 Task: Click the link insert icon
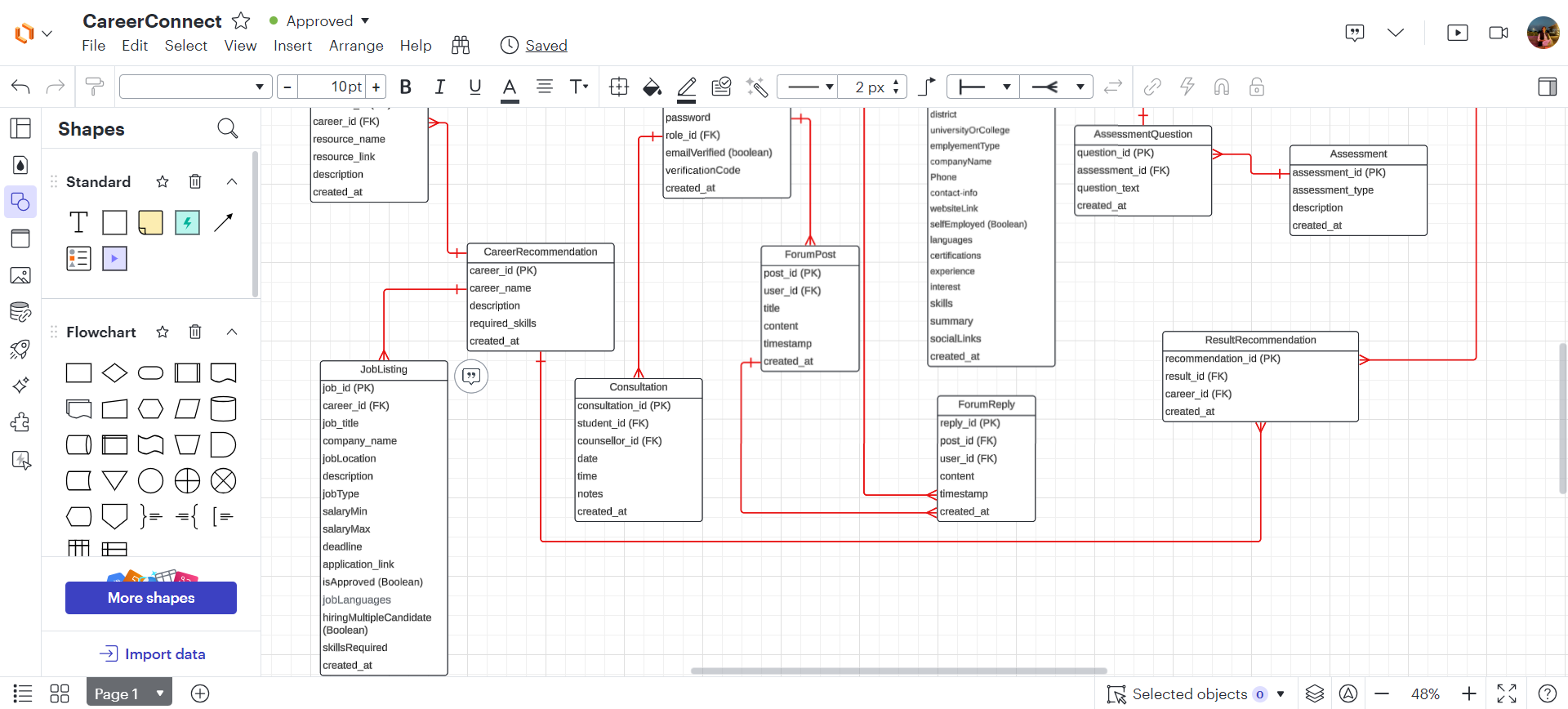(x=1152, y=87)
